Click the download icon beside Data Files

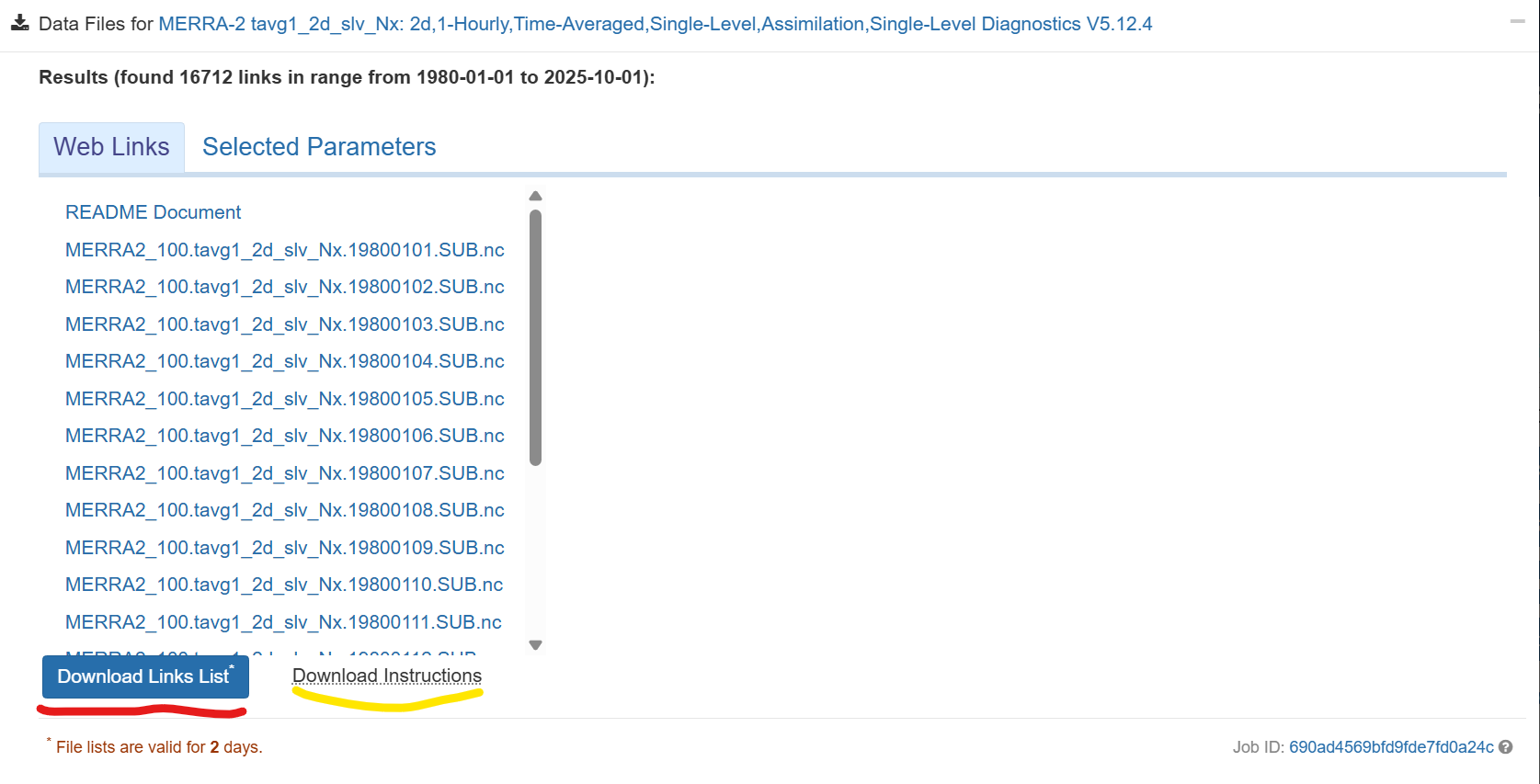(19, 23)
